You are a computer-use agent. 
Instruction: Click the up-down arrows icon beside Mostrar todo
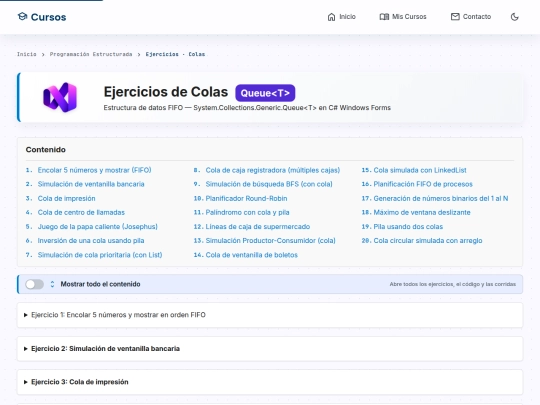tap(52, 284)
